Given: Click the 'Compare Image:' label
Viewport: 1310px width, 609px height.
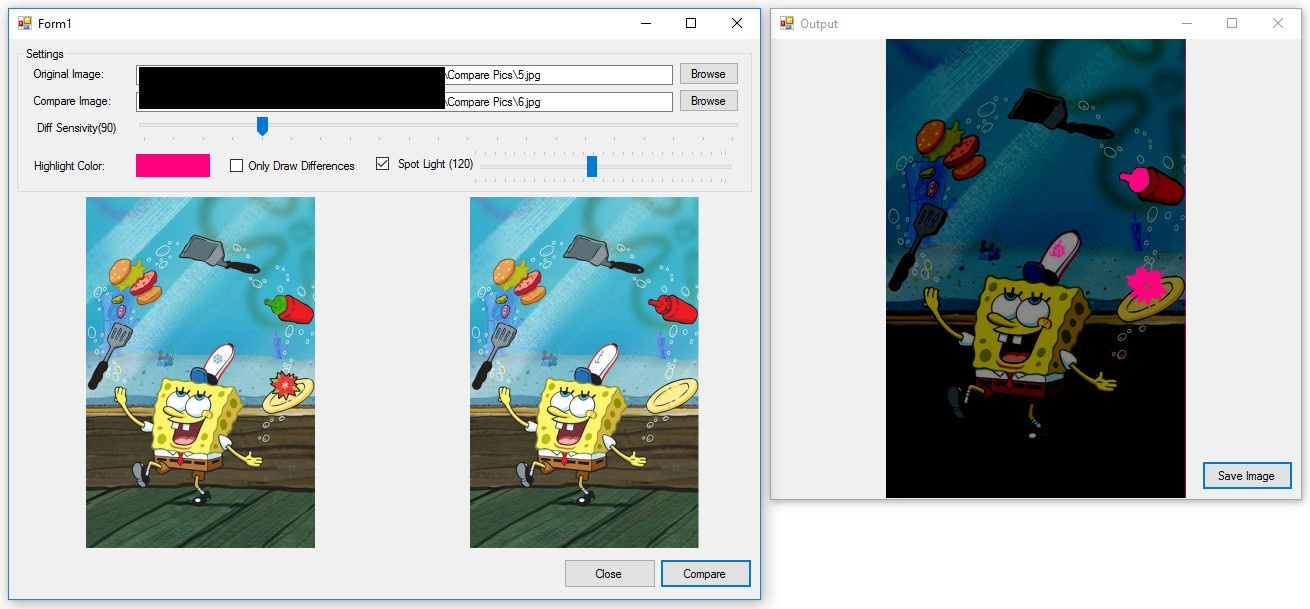Looking at the screenshot, I should pos(71,101).
